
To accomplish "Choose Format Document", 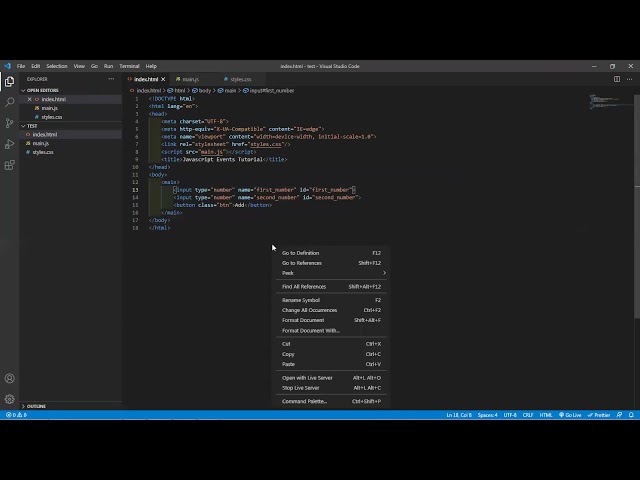I will (x=331, y=320).
